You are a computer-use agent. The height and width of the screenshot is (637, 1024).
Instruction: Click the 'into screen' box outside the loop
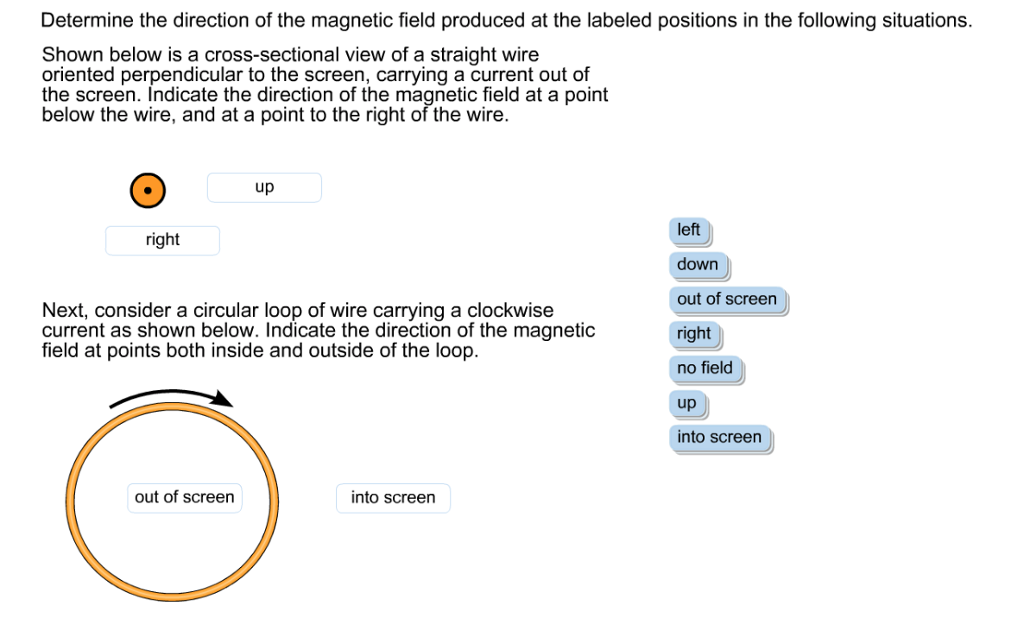point(393,497)
